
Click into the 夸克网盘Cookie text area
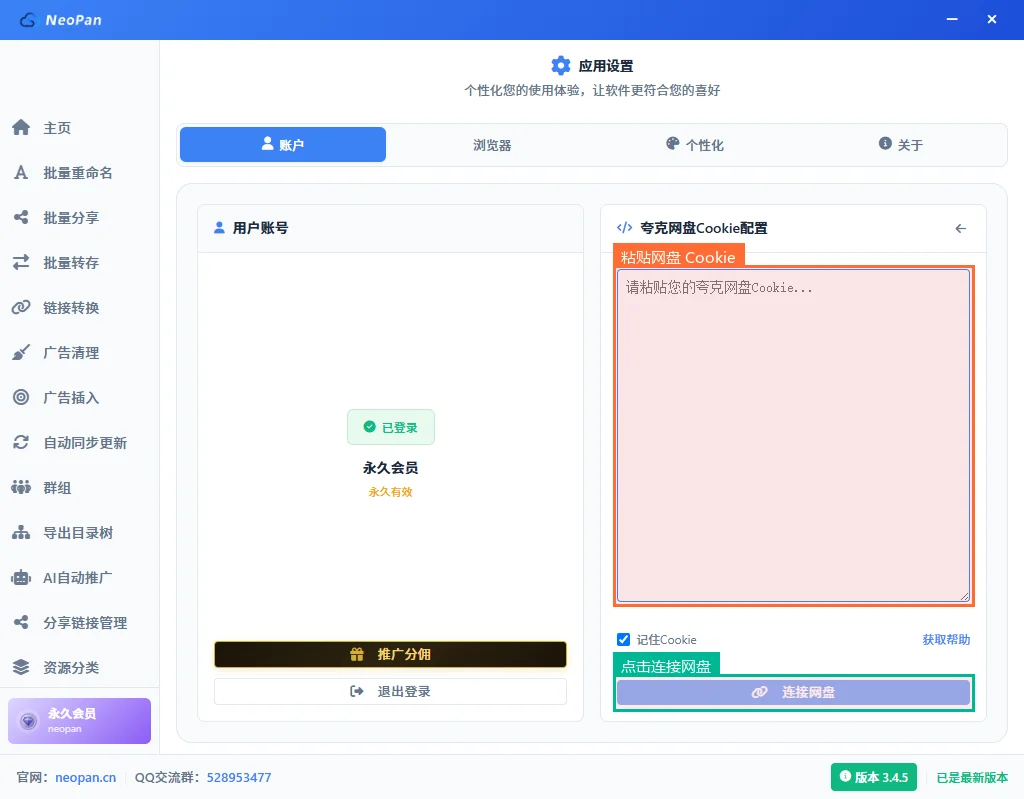(793, 436)
